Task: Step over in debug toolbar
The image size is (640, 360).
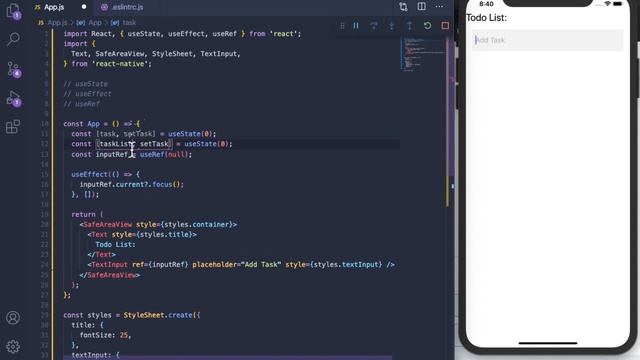Action: pos(373,26)
